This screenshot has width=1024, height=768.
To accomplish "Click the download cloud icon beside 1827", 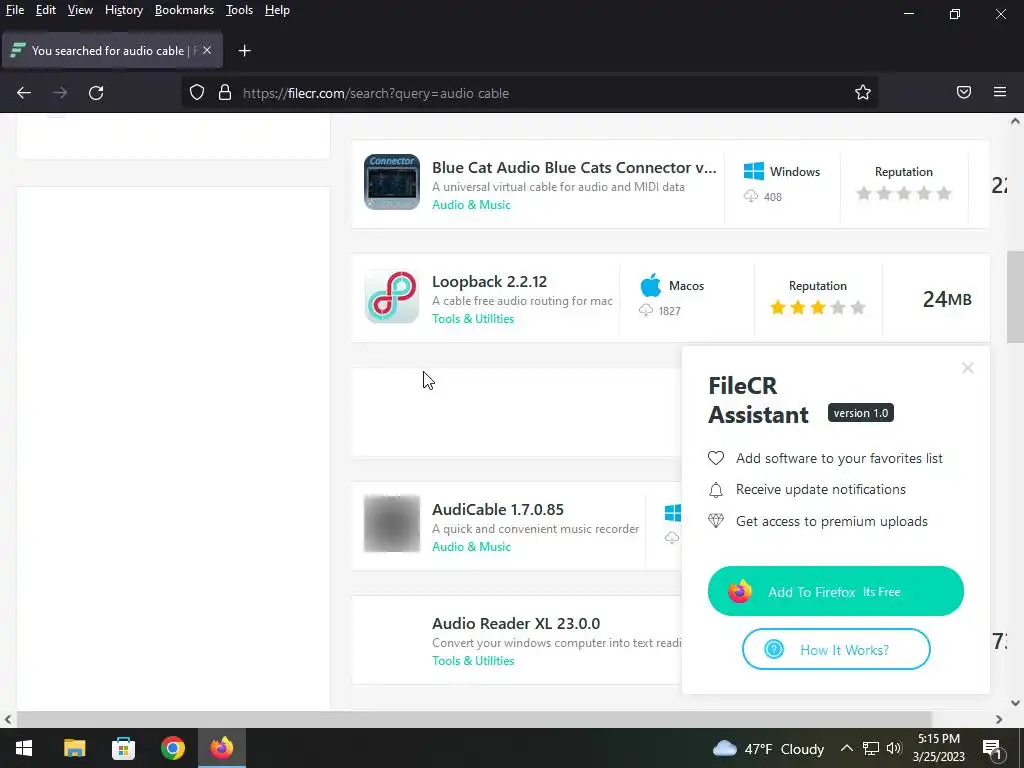I will tap(646, 310).
